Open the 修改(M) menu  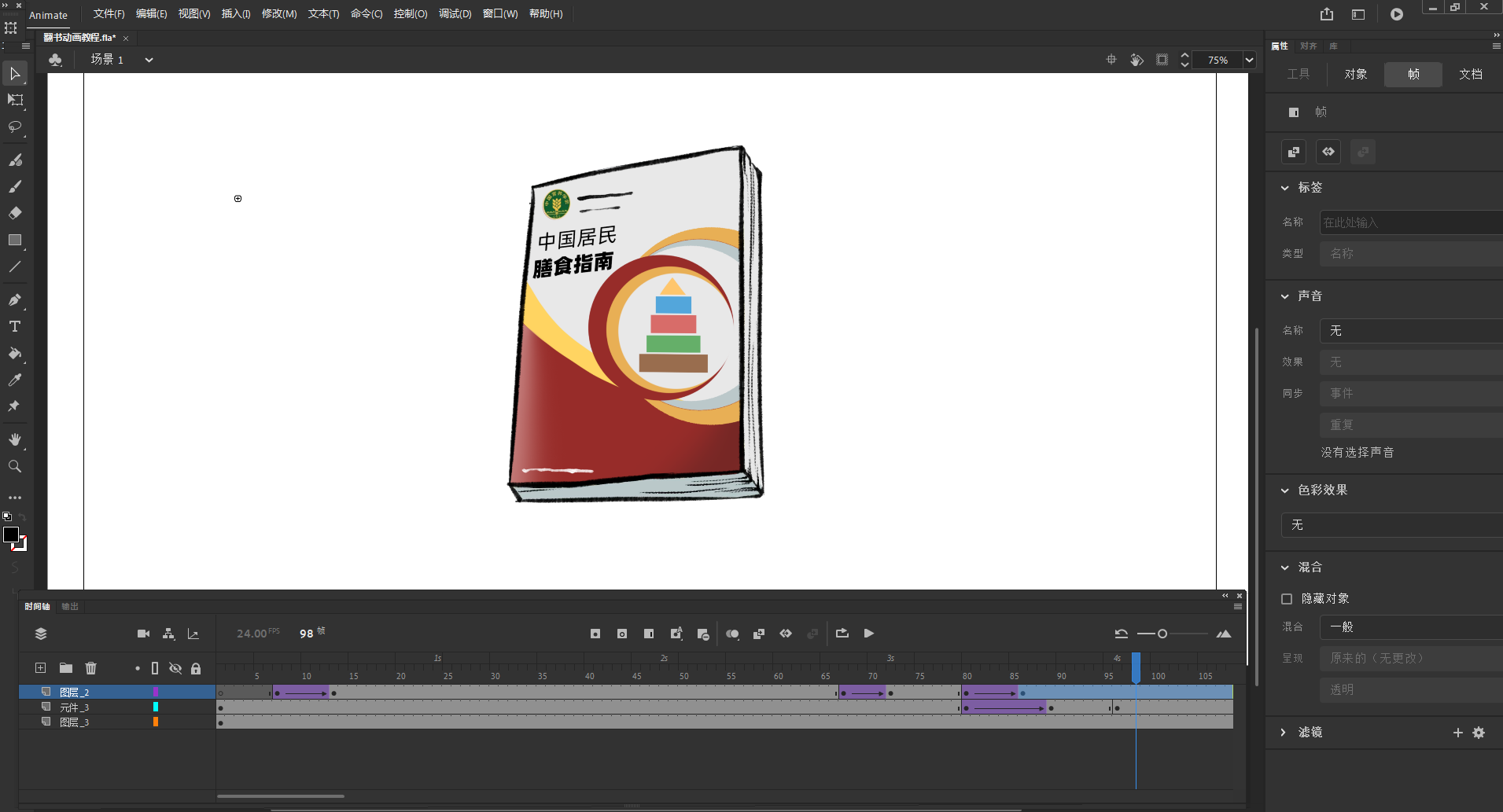pyautogui.click(x=279, y=14)
